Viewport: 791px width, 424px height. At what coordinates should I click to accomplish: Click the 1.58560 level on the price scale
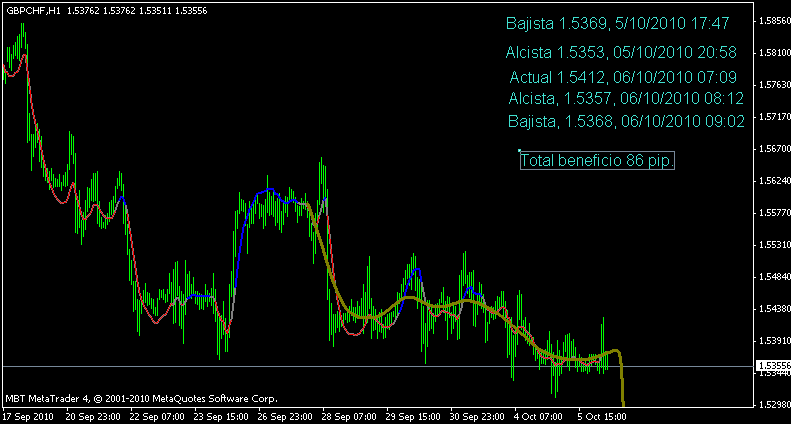coord(773,21)
